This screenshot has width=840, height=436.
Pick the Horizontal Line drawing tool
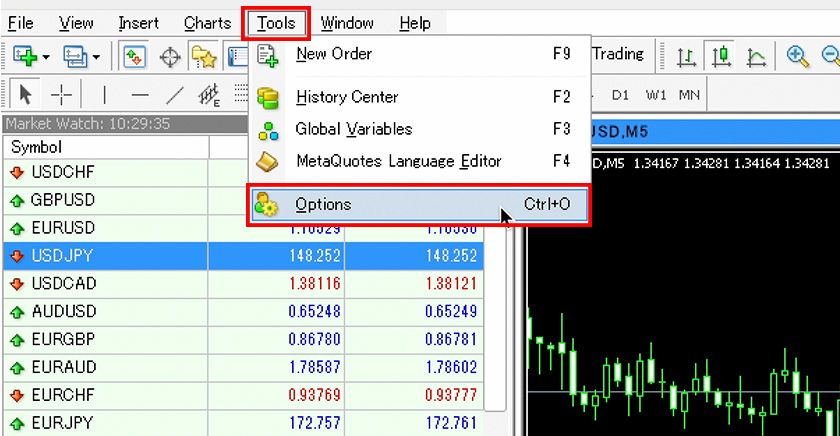140,95
